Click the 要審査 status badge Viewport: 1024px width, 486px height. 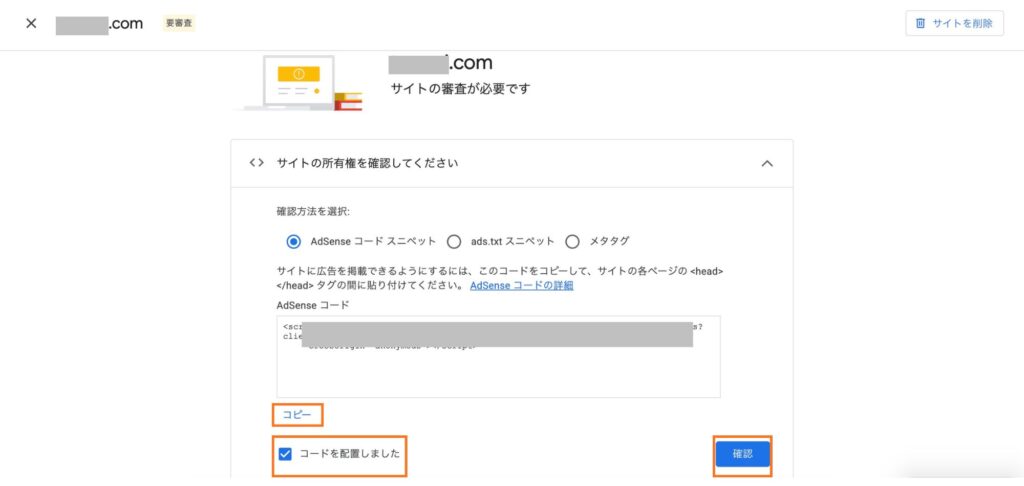(179, 23)
